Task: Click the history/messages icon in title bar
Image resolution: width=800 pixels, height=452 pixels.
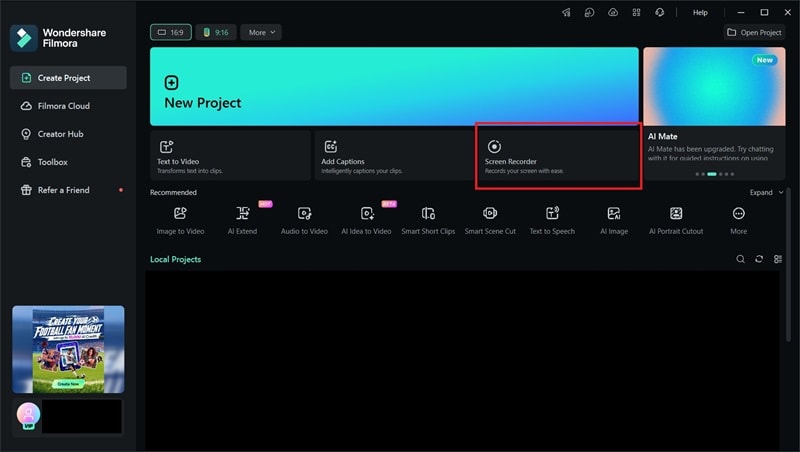Action: tap(589, 12)
